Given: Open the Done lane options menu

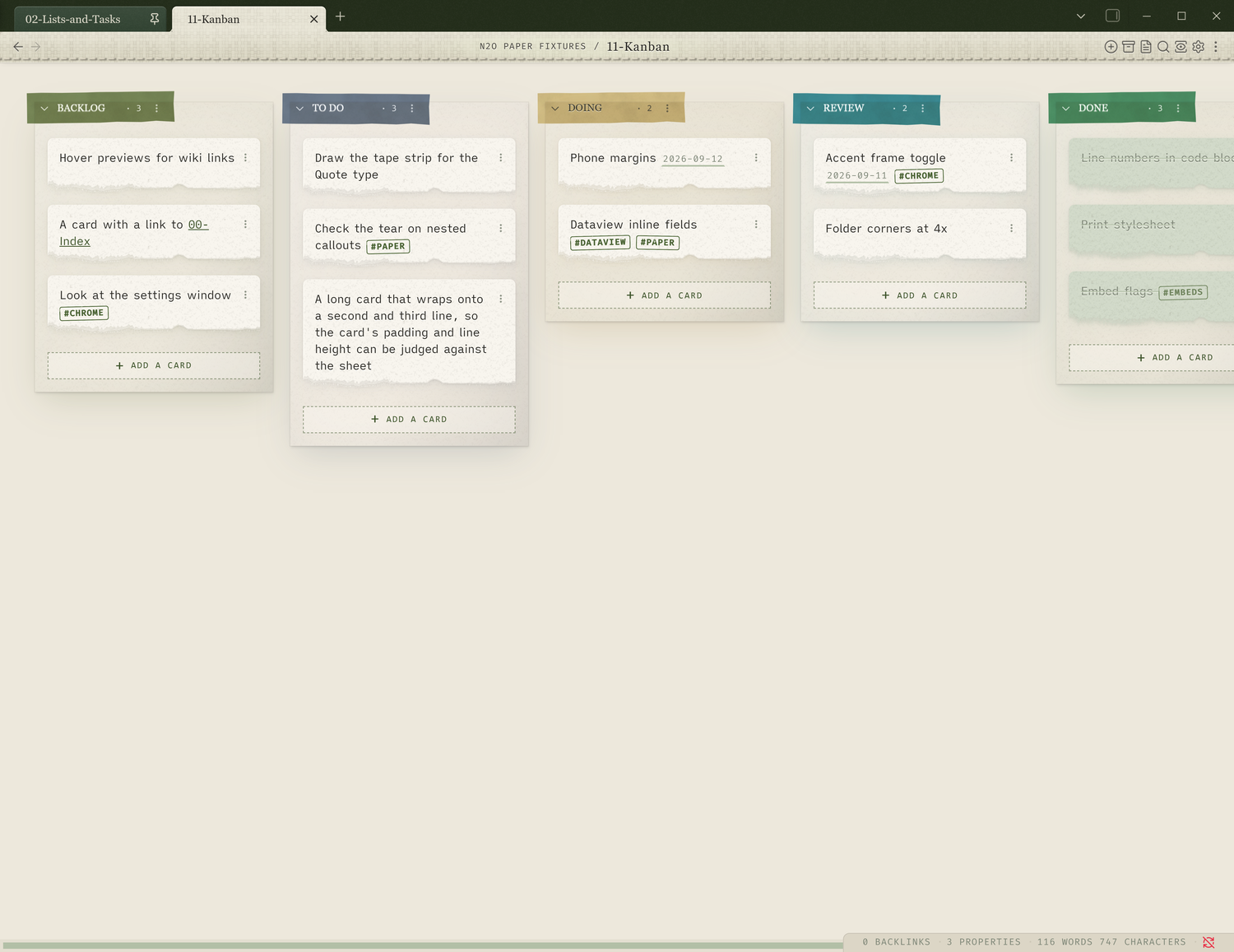Looking at the screenshot, I should click(x=1178, y=108).
